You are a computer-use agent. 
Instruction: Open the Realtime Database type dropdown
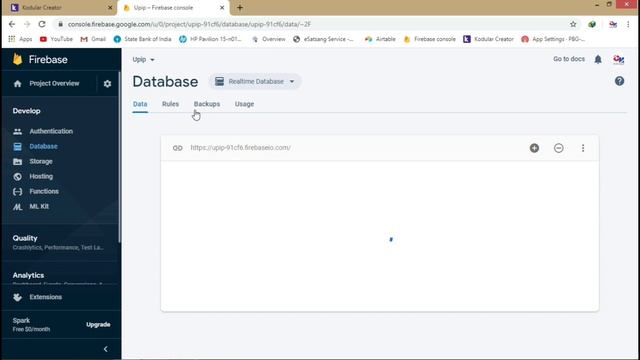(x=255, y=82)
